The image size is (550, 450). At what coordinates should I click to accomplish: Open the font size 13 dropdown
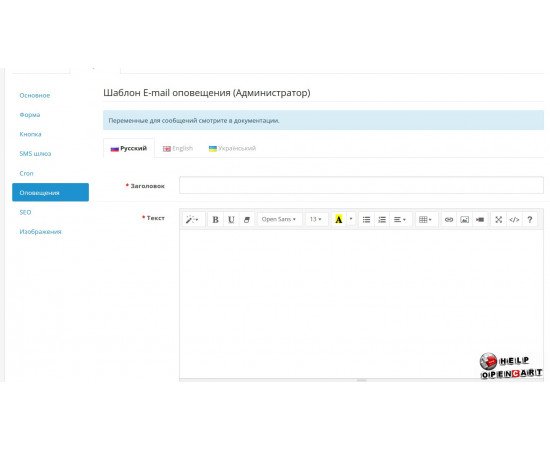coord(316,220)
